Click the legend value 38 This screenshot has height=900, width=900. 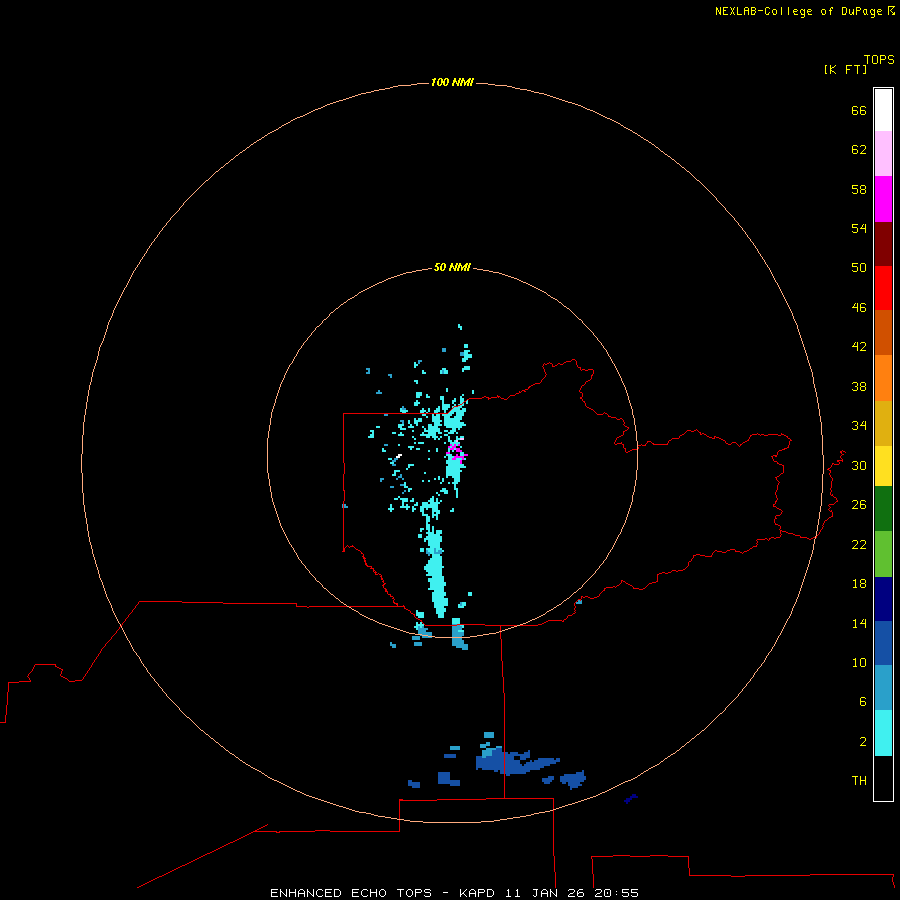point(859,386)
